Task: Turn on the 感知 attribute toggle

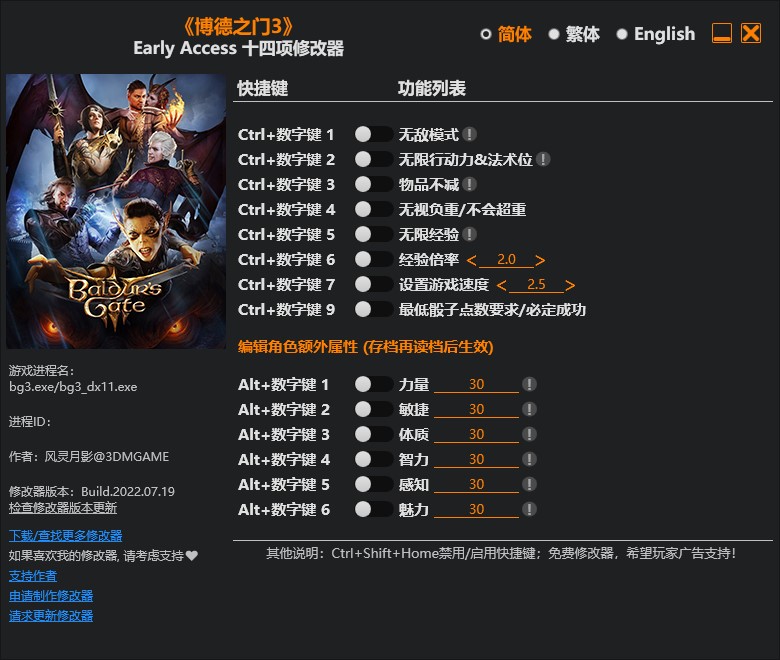Action: coord(374,484)
